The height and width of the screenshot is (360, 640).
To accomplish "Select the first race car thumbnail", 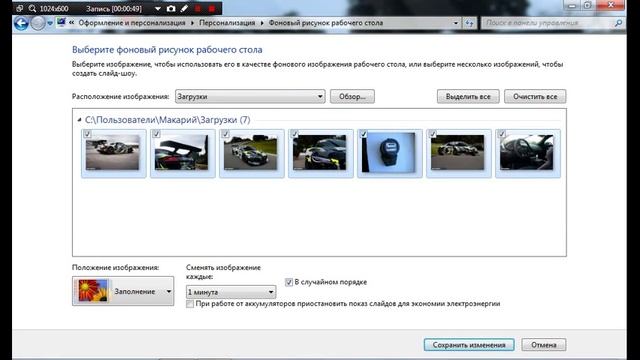I will 113,153.
